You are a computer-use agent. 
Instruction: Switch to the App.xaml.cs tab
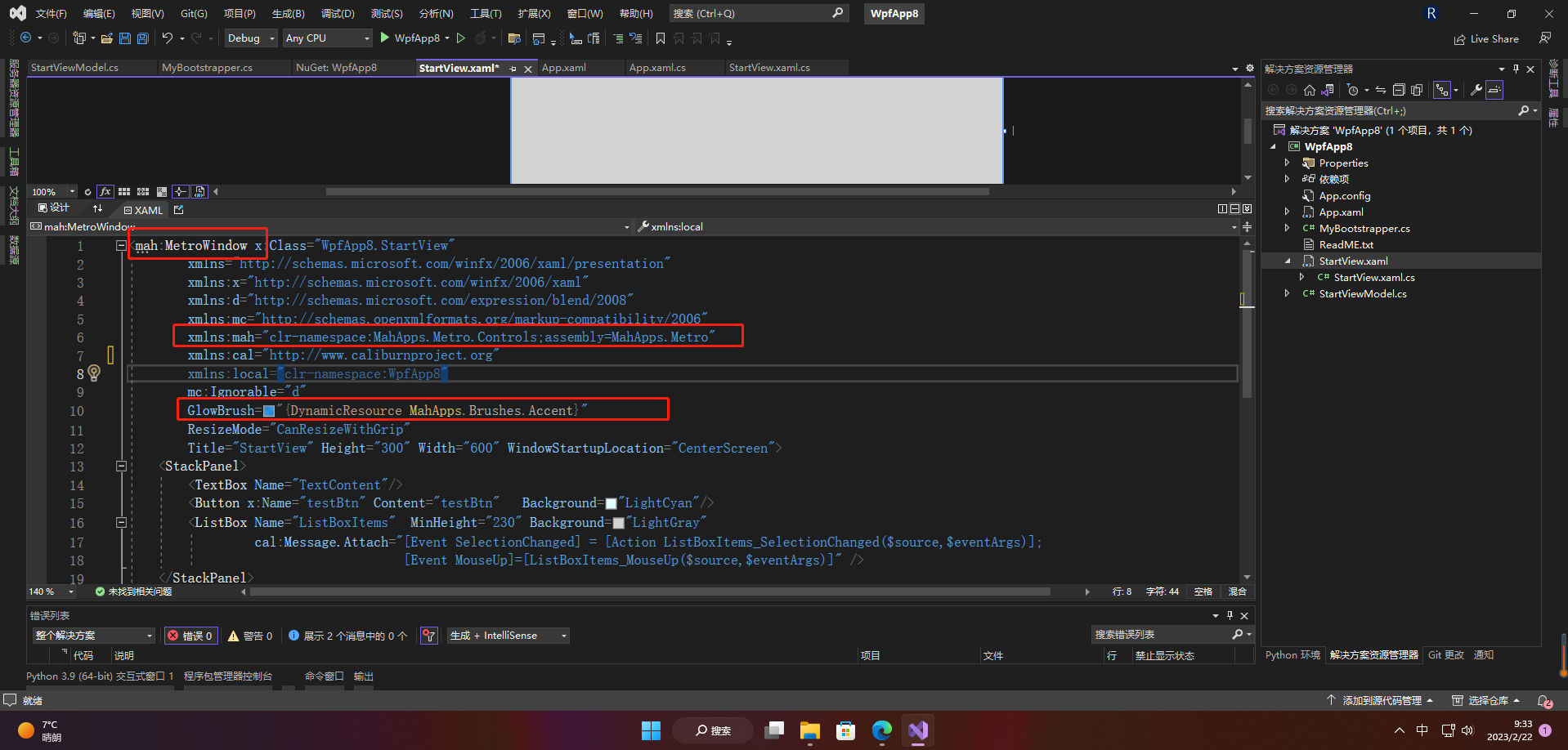pos(657,68)
